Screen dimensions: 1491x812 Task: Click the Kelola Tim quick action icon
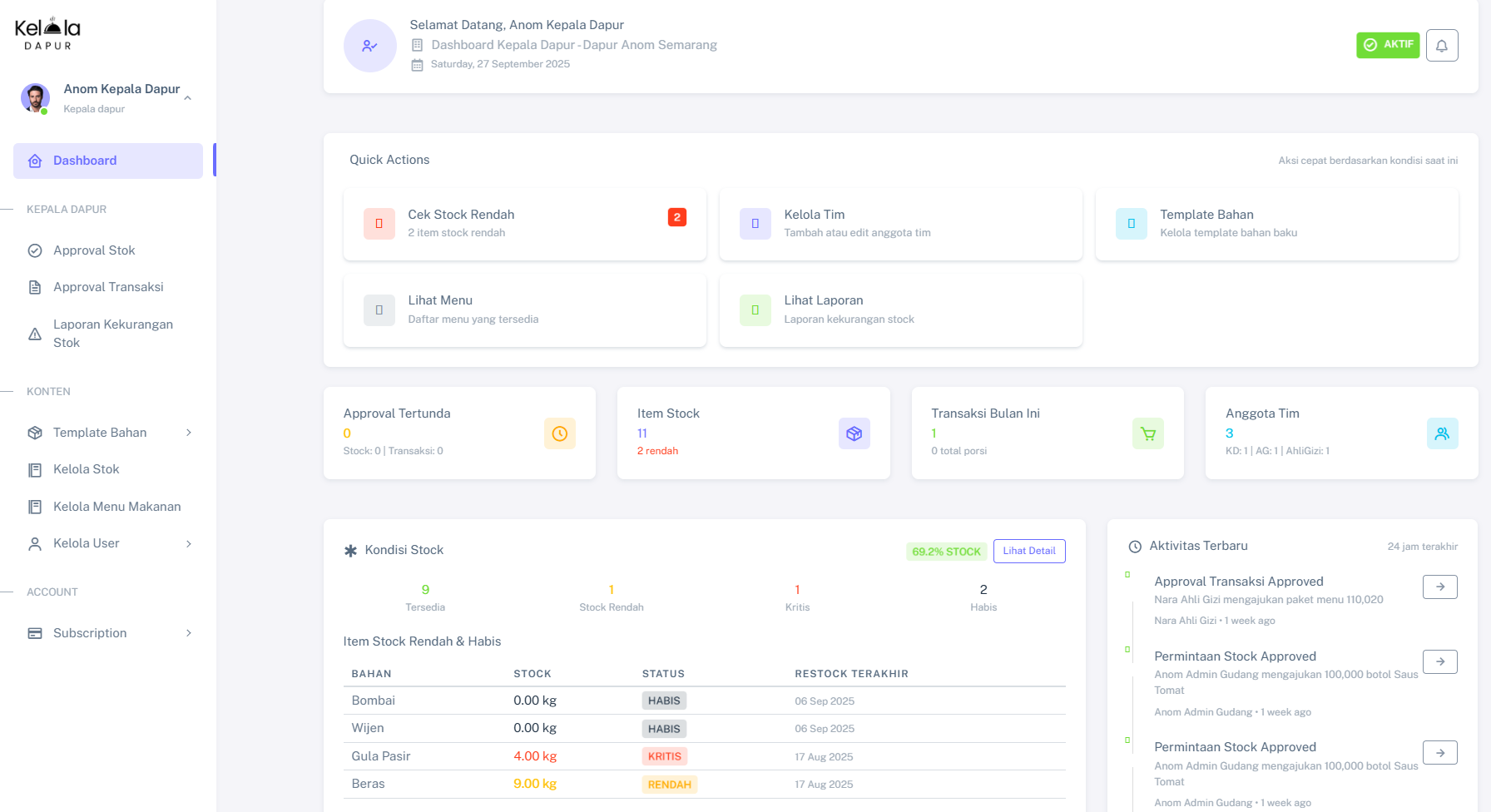point(755,224)
